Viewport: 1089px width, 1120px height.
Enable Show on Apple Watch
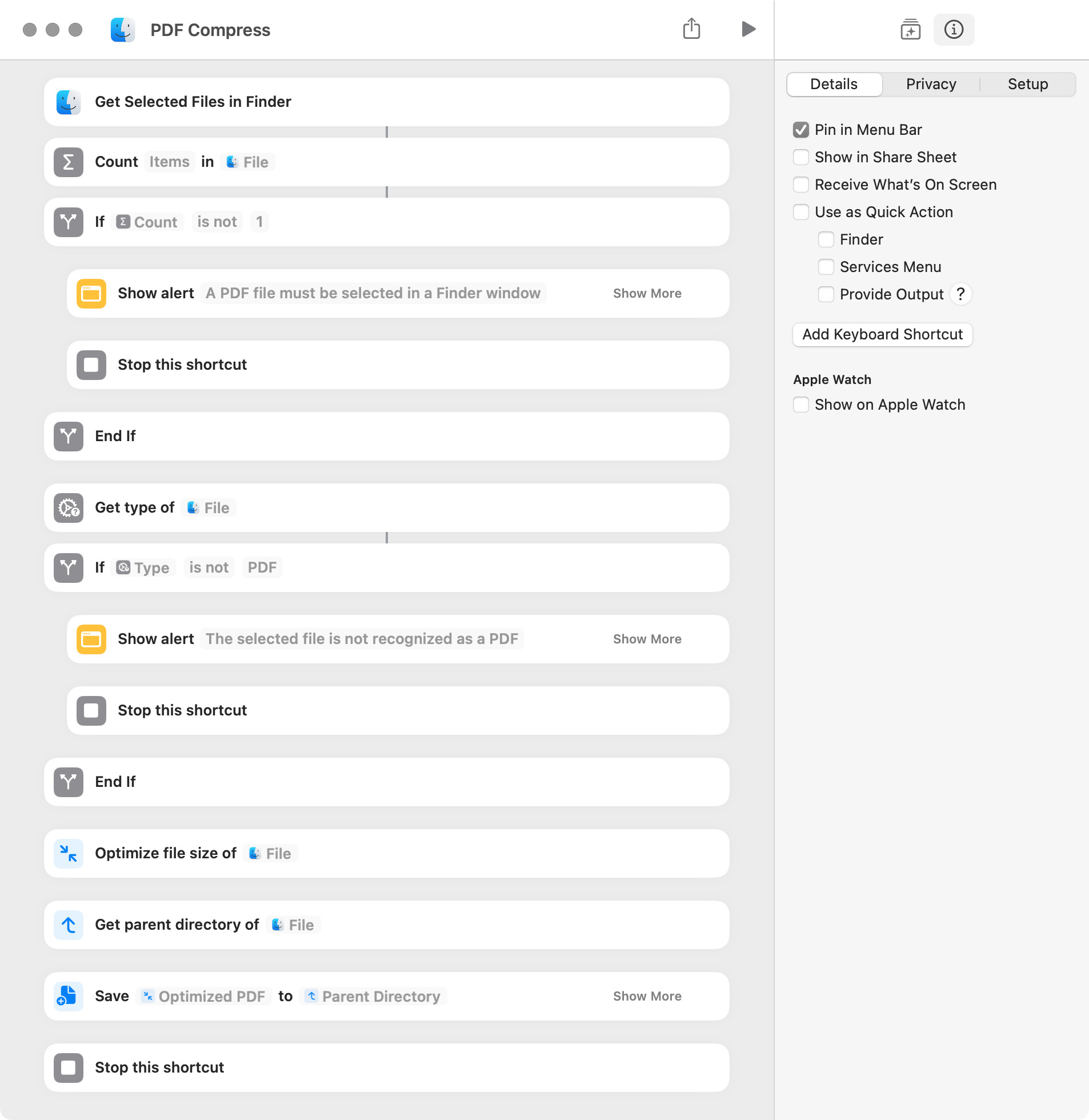[800, 405]
